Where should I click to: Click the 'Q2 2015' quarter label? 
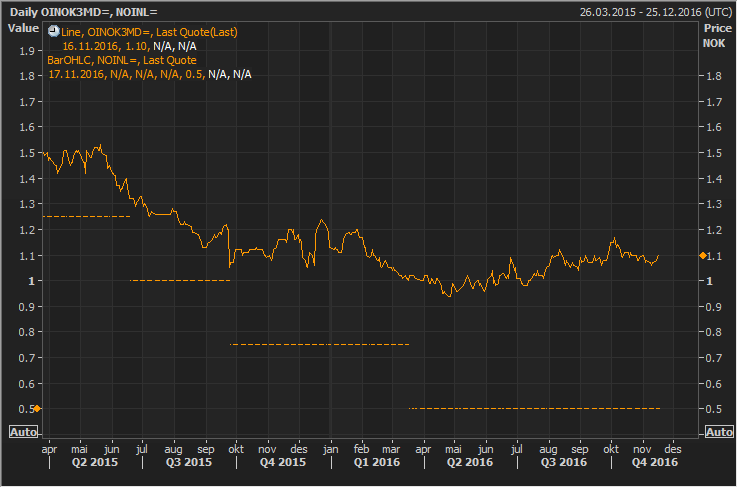pyautogui.click(x=95, y=462)
